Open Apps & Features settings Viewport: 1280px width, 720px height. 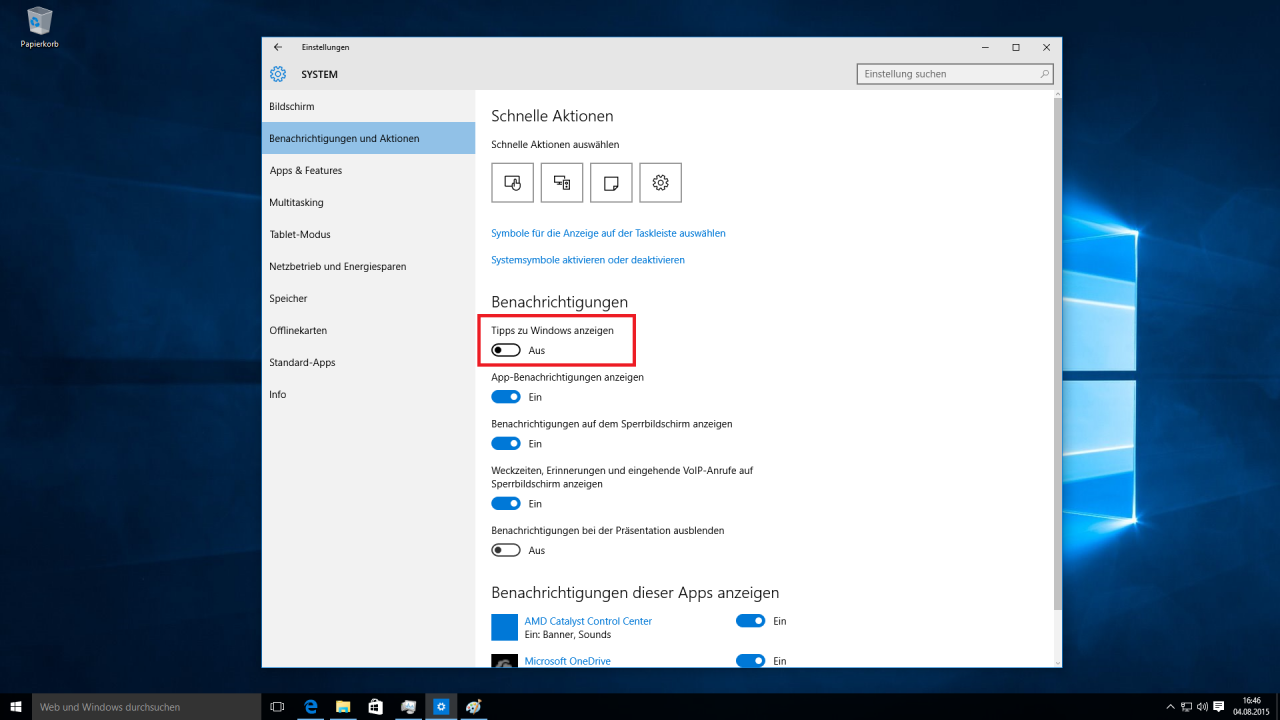point(368,170)
